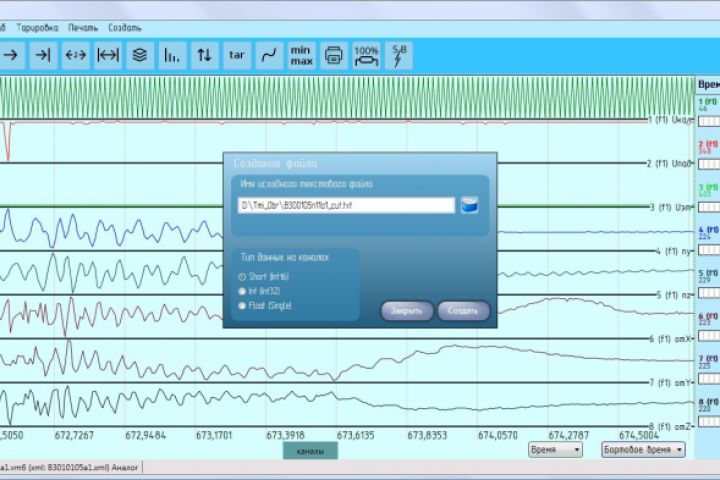
Task: Click the value box under channel '4 (f1)'
Action: coord(709,250)
